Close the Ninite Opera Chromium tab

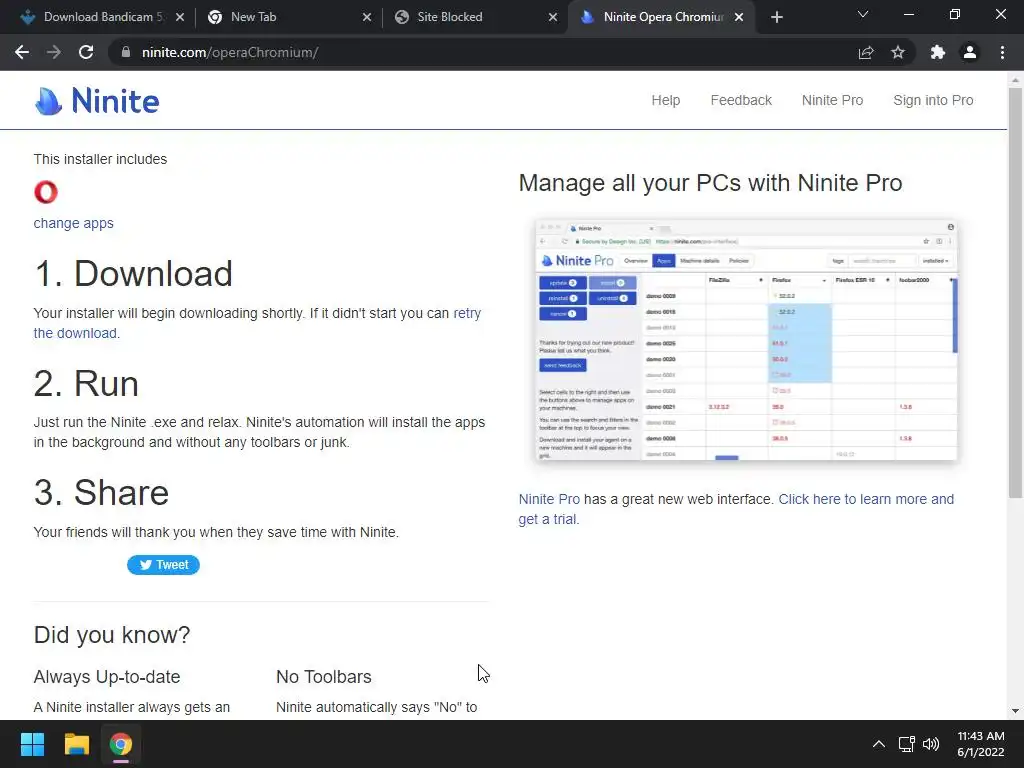(x=739, y=17)
